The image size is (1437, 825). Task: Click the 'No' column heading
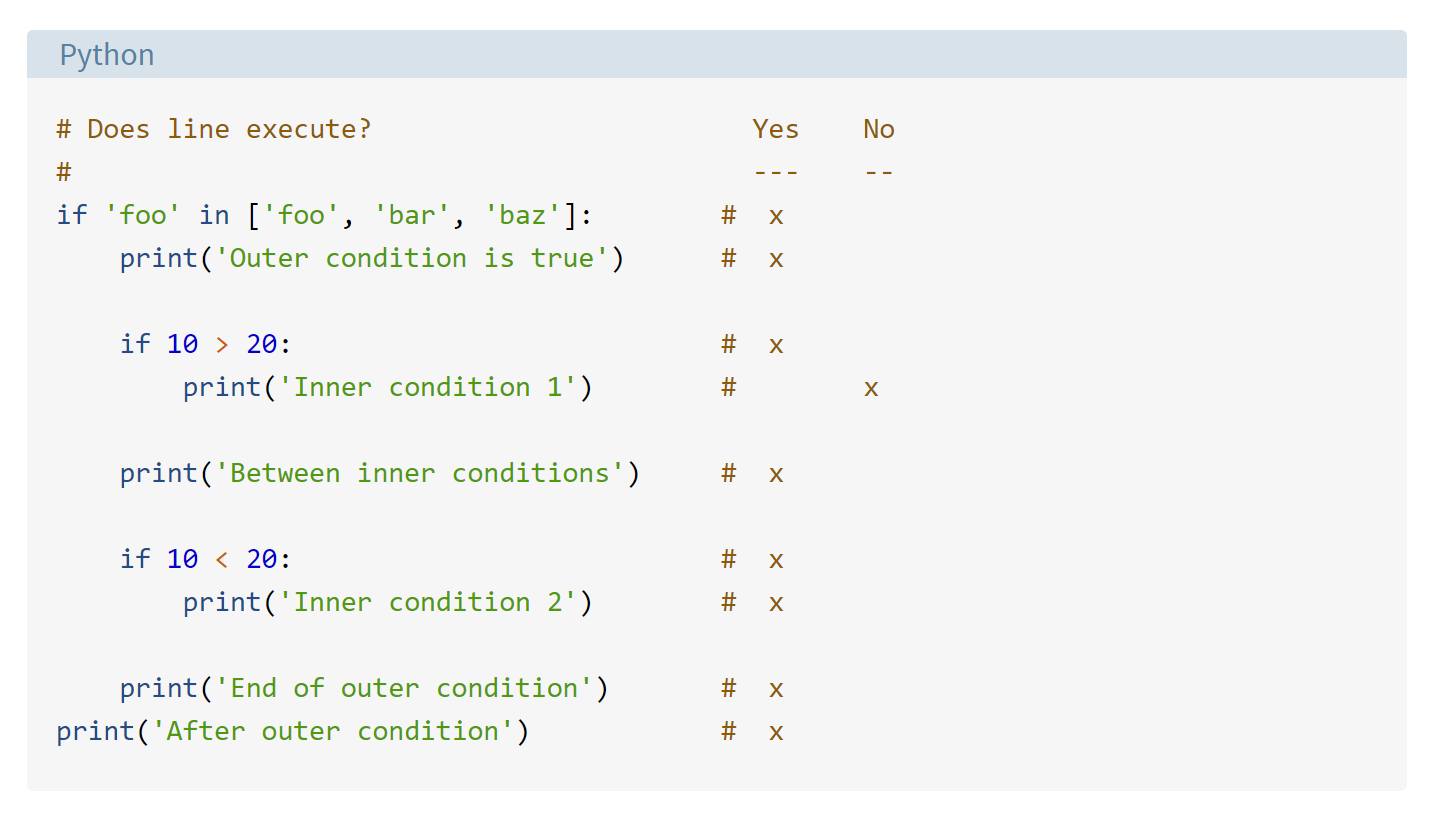tap(879, 129)
